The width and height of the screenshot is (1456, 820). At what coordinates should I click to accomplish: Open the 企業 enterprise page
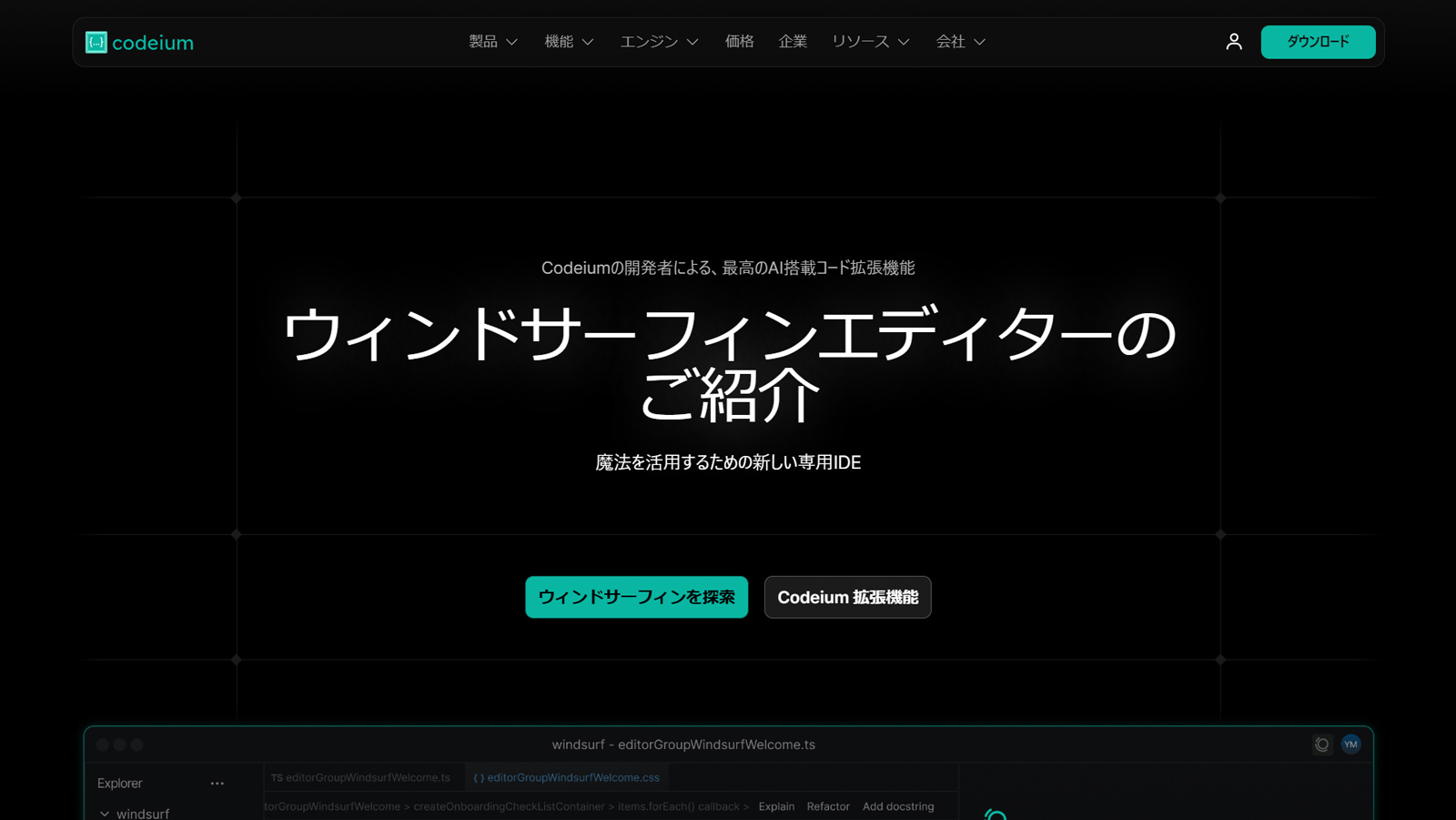(x=793, y=42)
